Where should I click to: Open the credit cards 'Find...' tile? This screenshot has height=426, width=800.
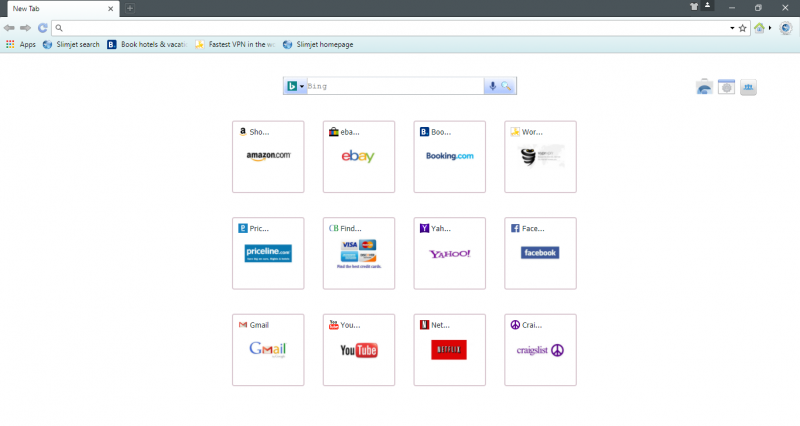(359, 253)
